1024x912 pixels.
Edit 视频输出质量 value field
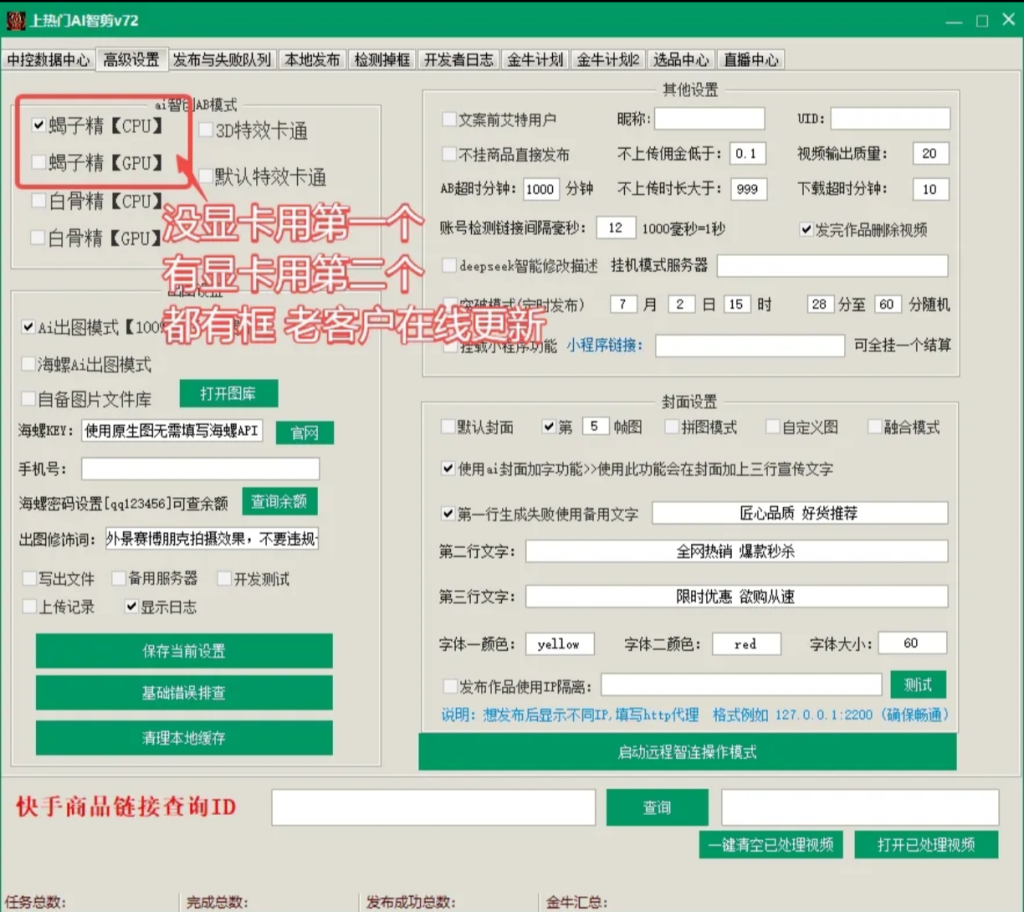931,154
